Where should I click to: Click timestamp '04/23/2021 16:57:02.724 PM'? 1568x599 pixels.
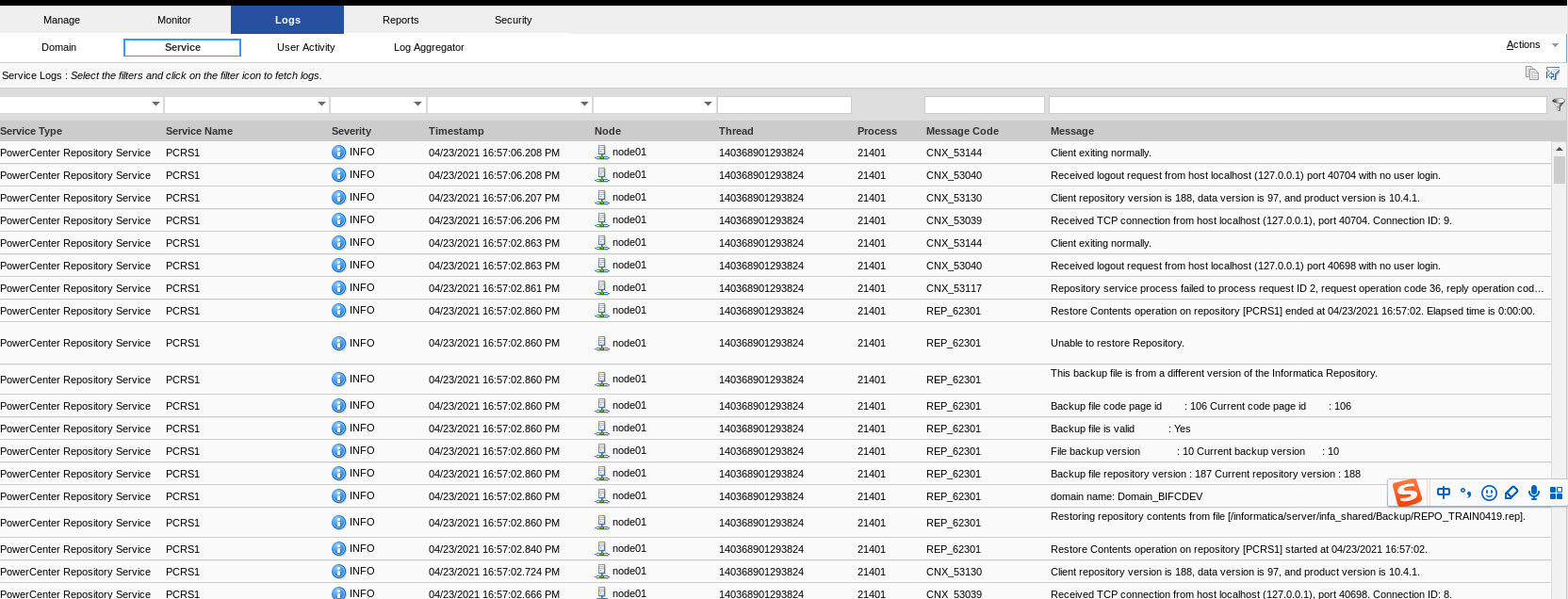click(x=494, y=572)
